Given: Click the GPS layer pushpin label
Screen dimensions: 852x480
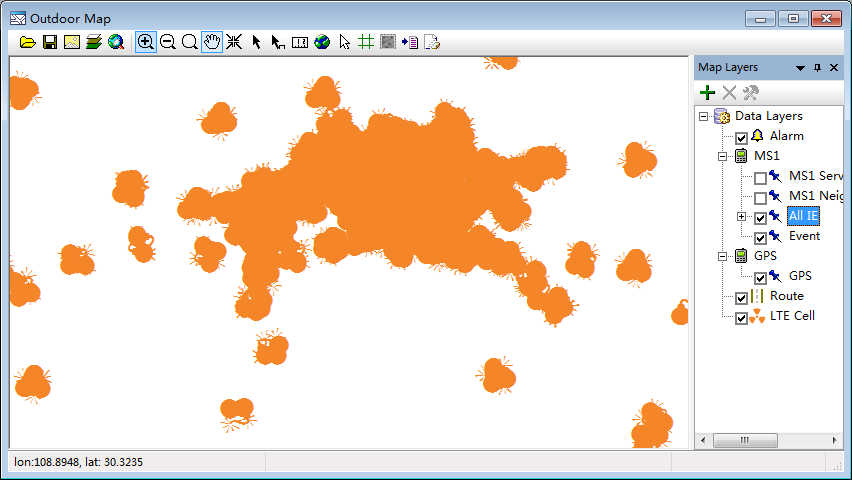Looking at the screenshot, I should 800,276.
